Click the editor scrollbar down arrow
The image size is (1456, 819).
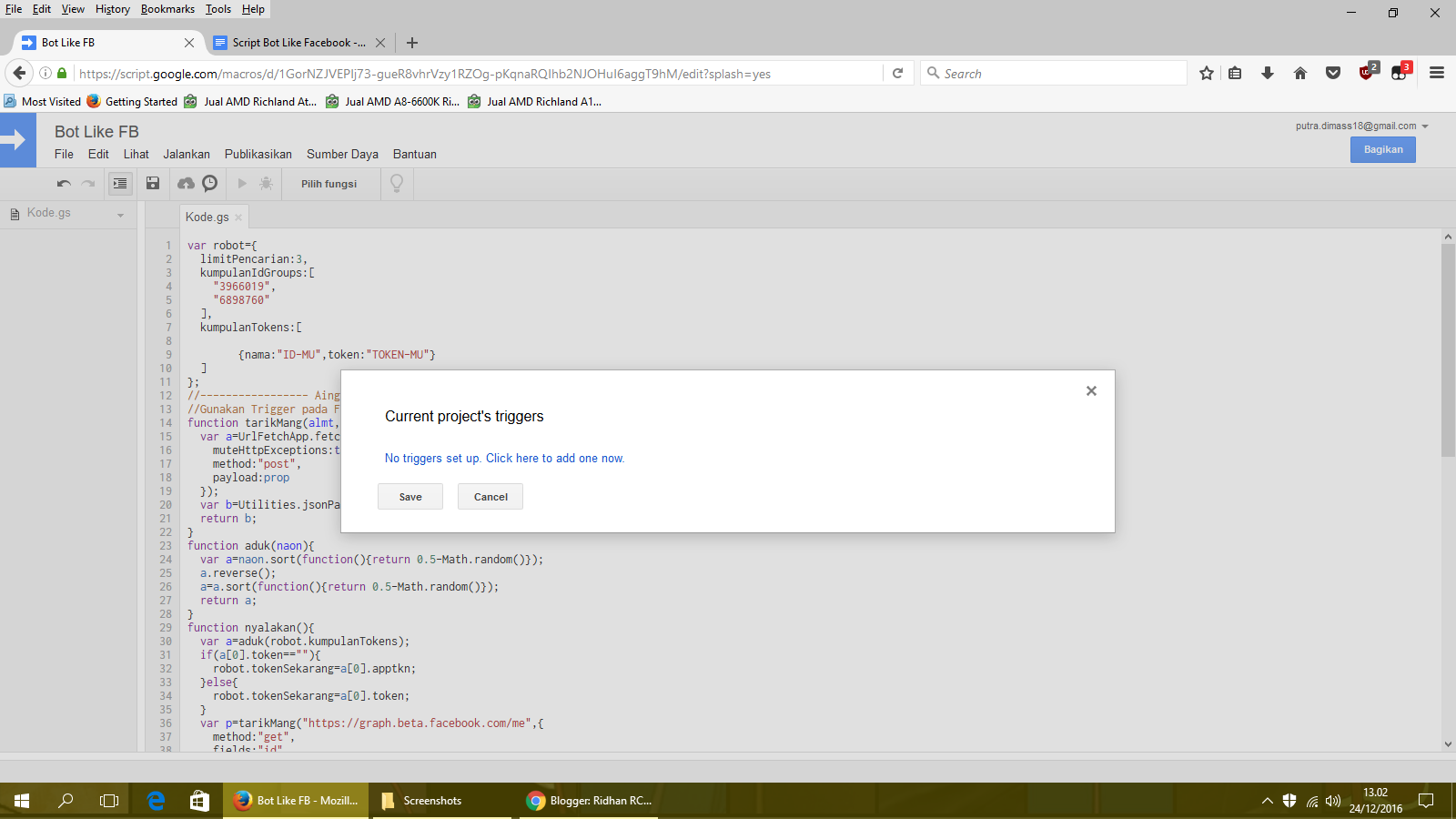pyautogui.click(x=1448, y=744)
